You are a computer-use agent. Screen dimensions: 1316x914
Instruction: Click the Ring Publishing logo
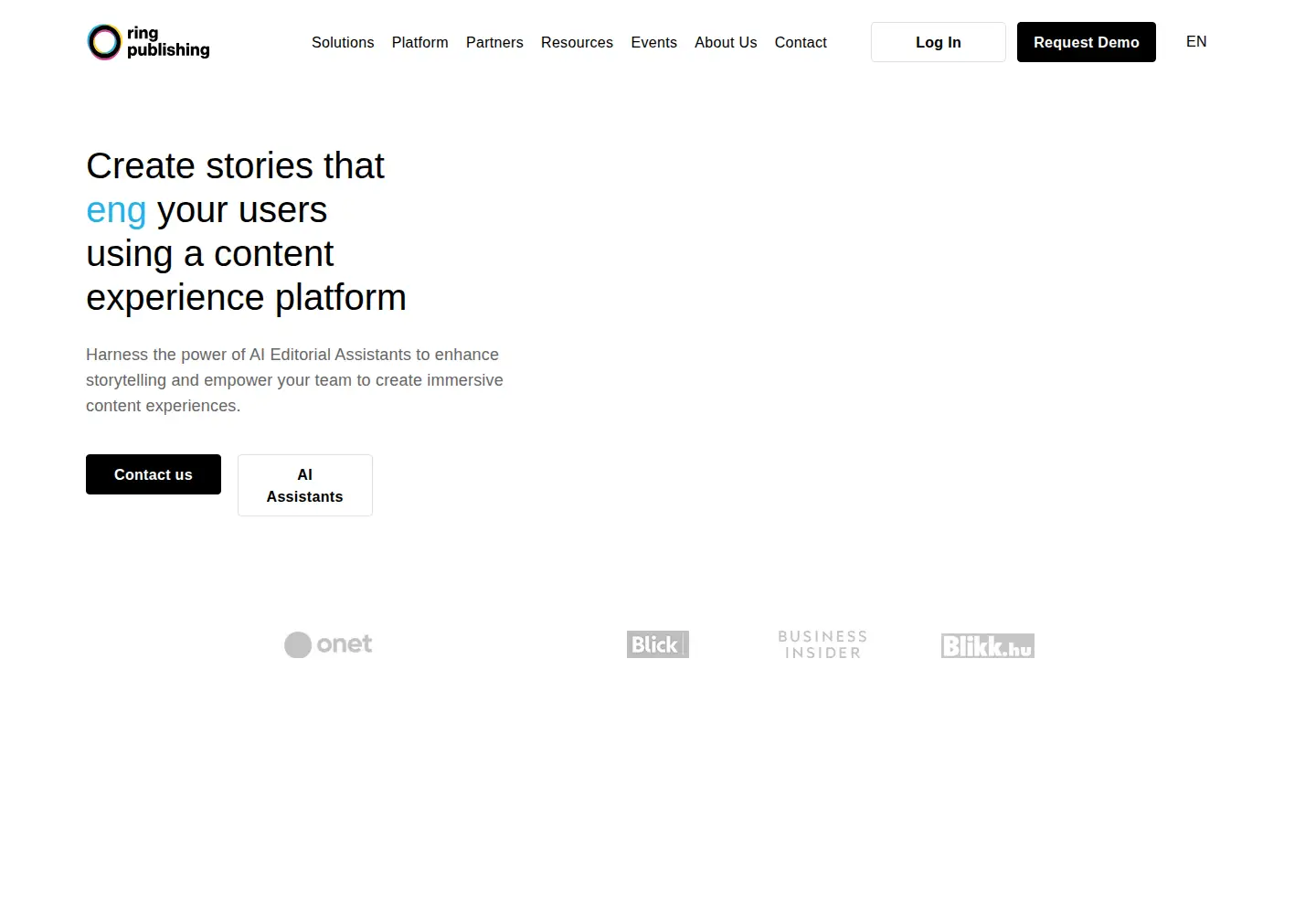[148, 42]
